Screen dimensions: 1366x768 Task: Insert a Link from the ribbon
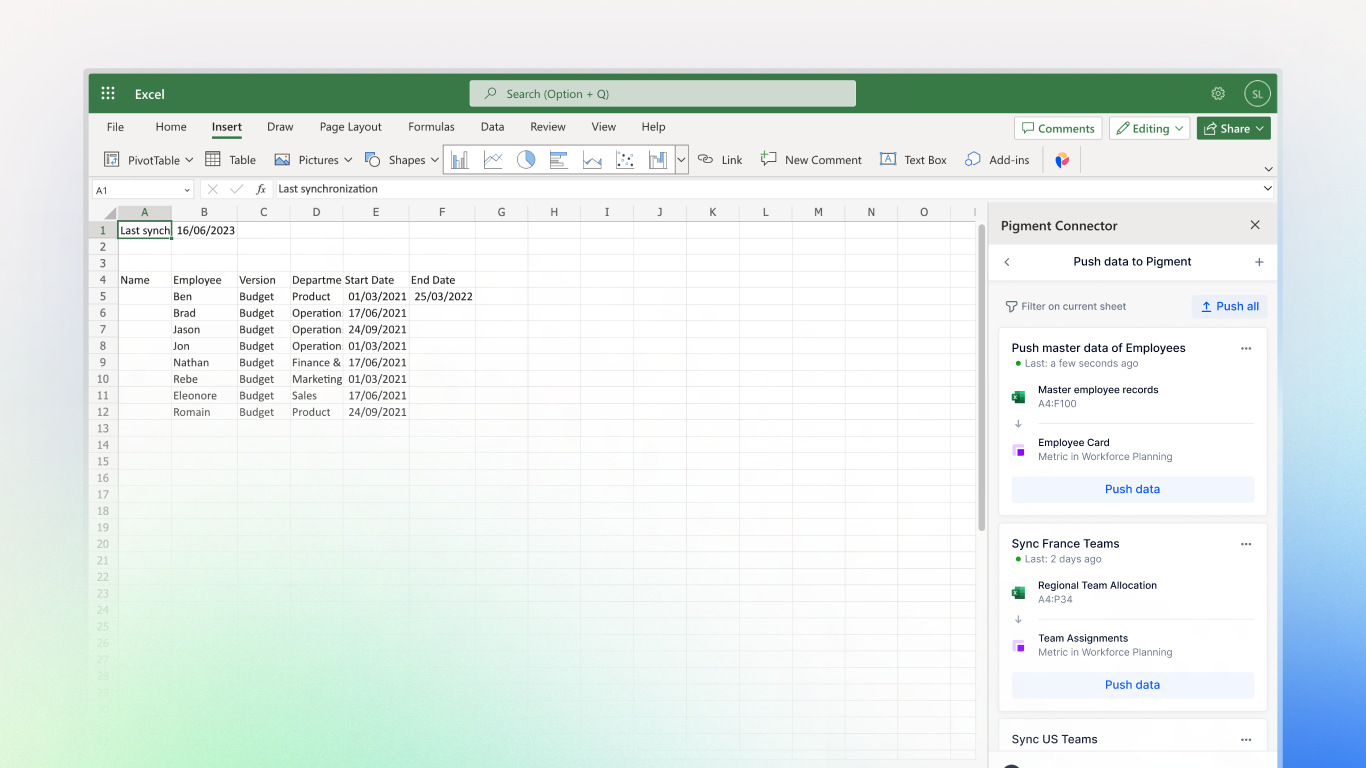coord(720,160)
